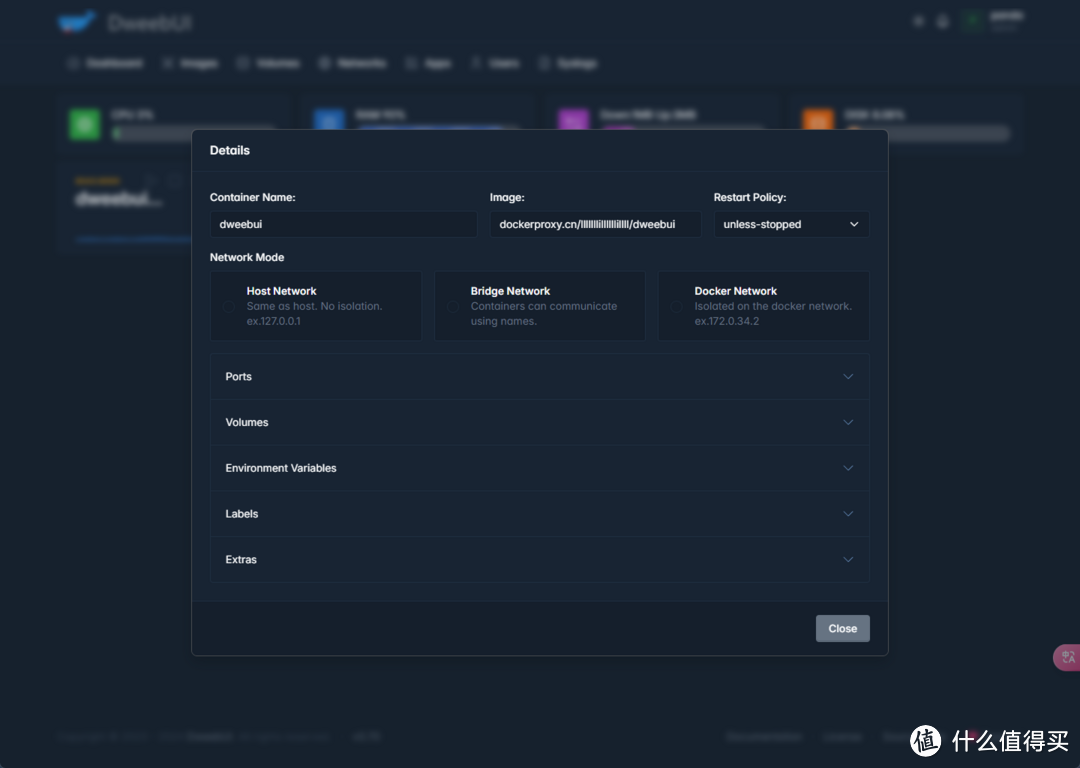Expand the Environment Variables section
1080x768 pixels.
point(539,468)
